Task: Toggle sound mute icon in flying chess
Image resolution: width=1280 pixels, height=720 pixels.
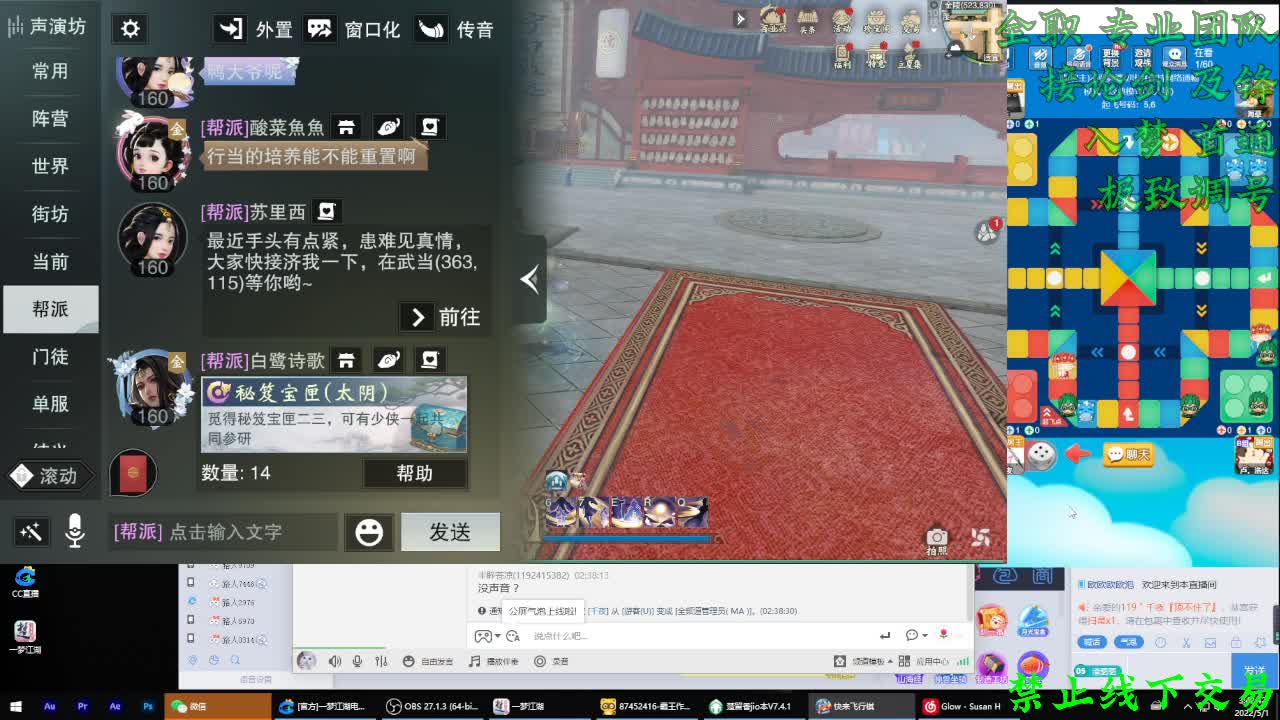Action: [1040, 58]
